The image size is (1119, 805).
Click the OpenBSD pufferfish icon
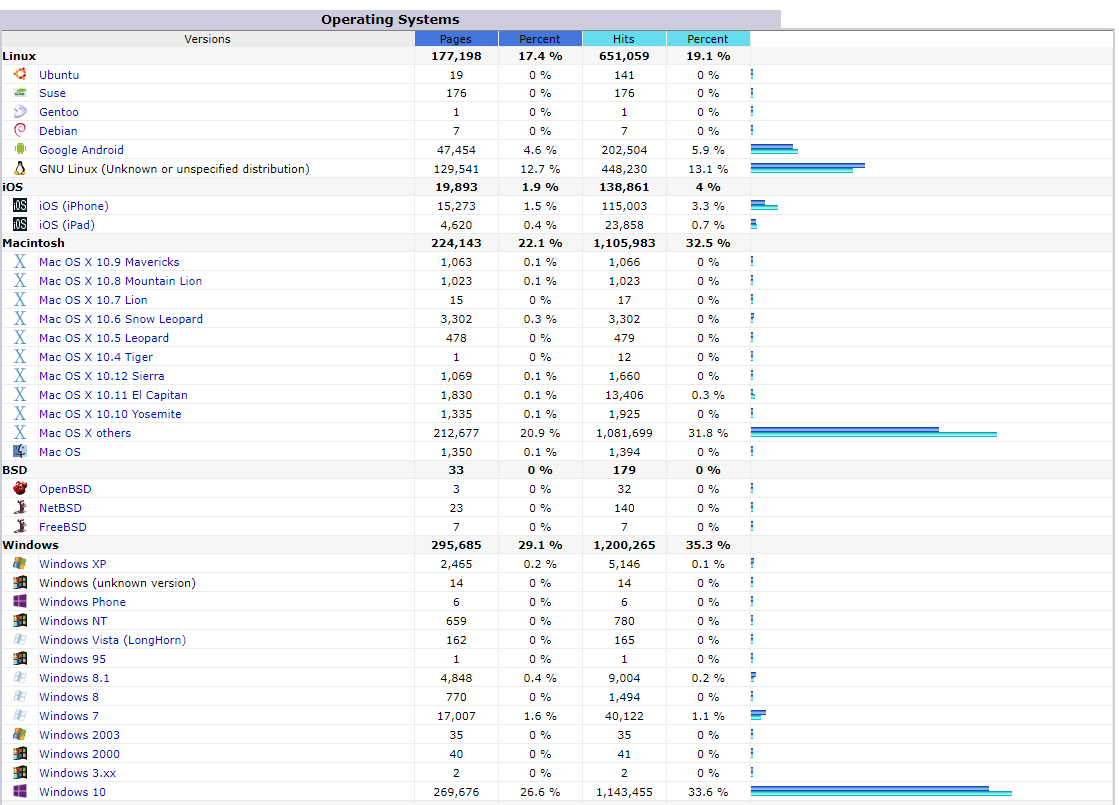pos(20,488)
